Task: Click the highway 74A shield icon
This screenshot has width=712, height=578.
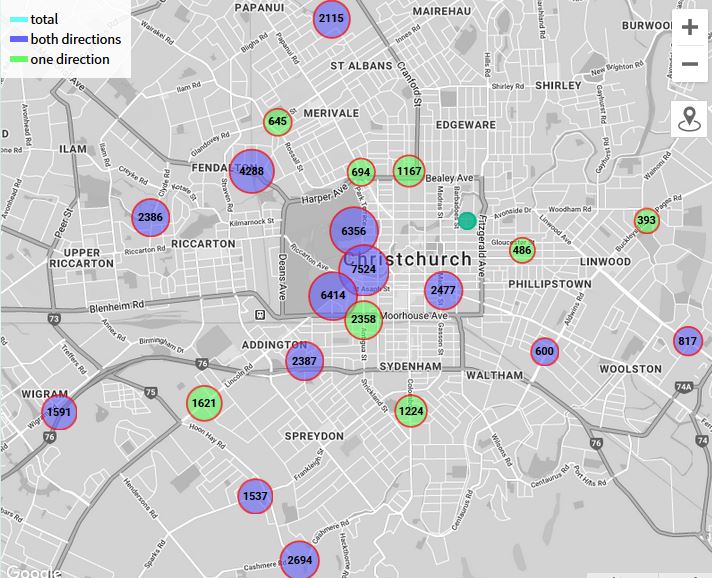Action: [x=683, y=387]
